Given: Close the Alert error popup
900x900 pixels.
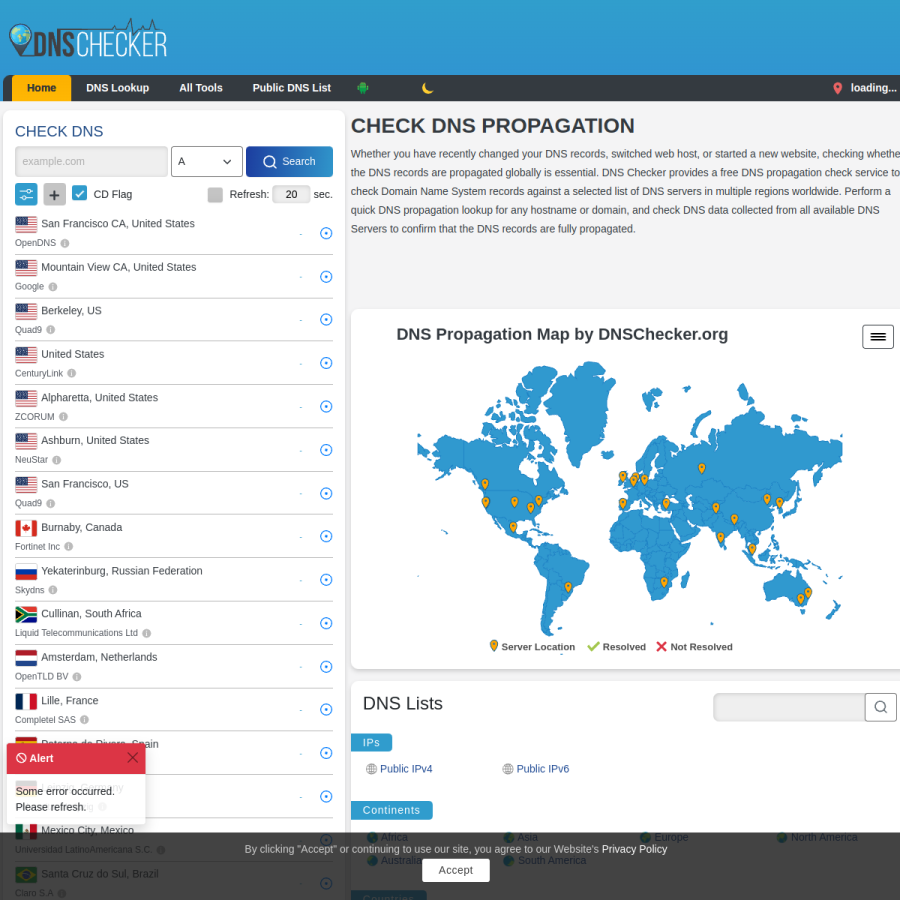Looking at the screenshot, I should (x=133, y=758).
